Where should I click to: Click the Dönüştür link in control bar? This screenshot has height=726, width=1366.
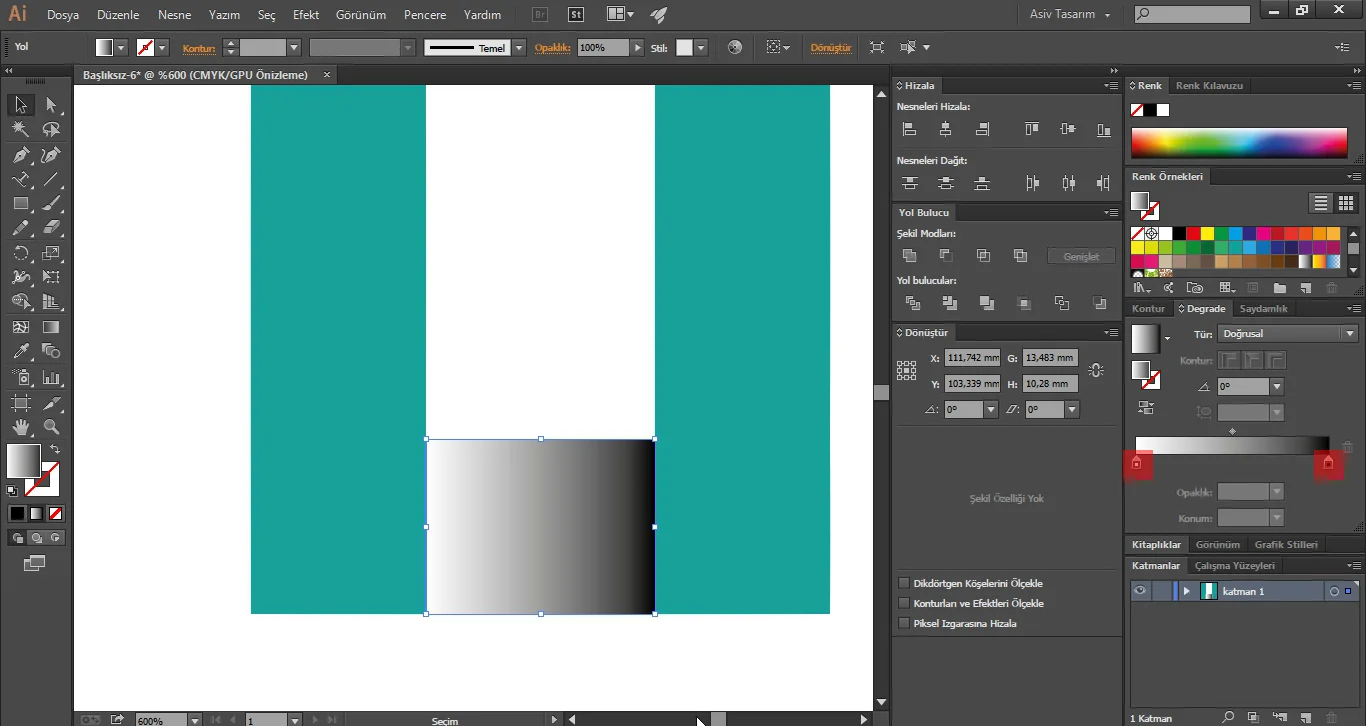[x=830, y=47]
